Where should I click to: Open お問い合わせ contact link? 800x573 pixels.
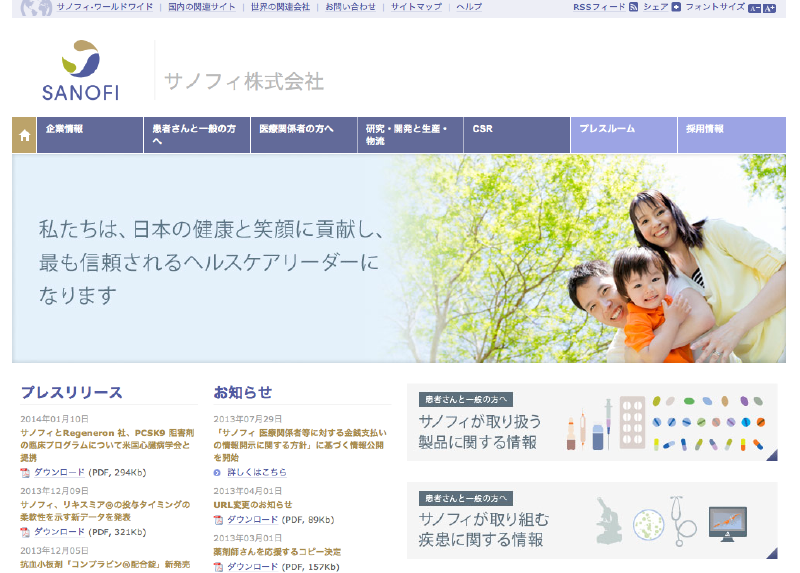pos(351,7)
